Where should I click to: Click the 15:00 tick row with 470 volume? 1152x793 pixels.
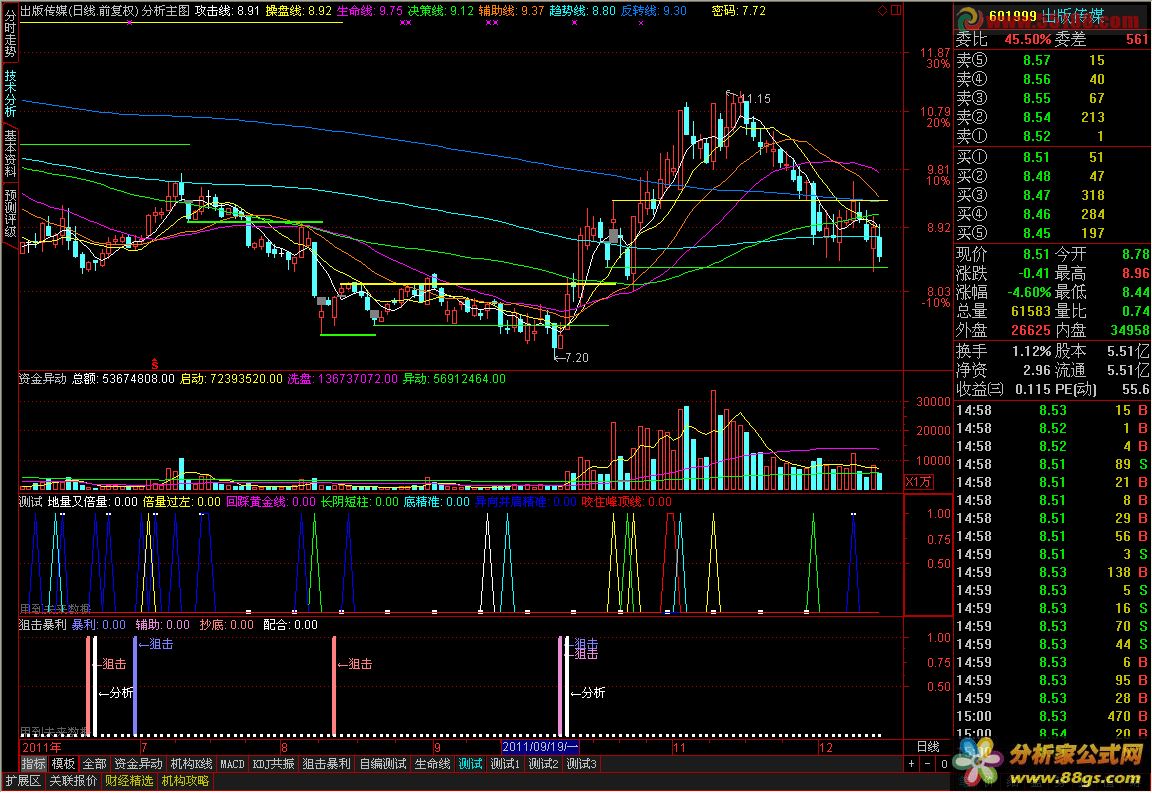1052,717
